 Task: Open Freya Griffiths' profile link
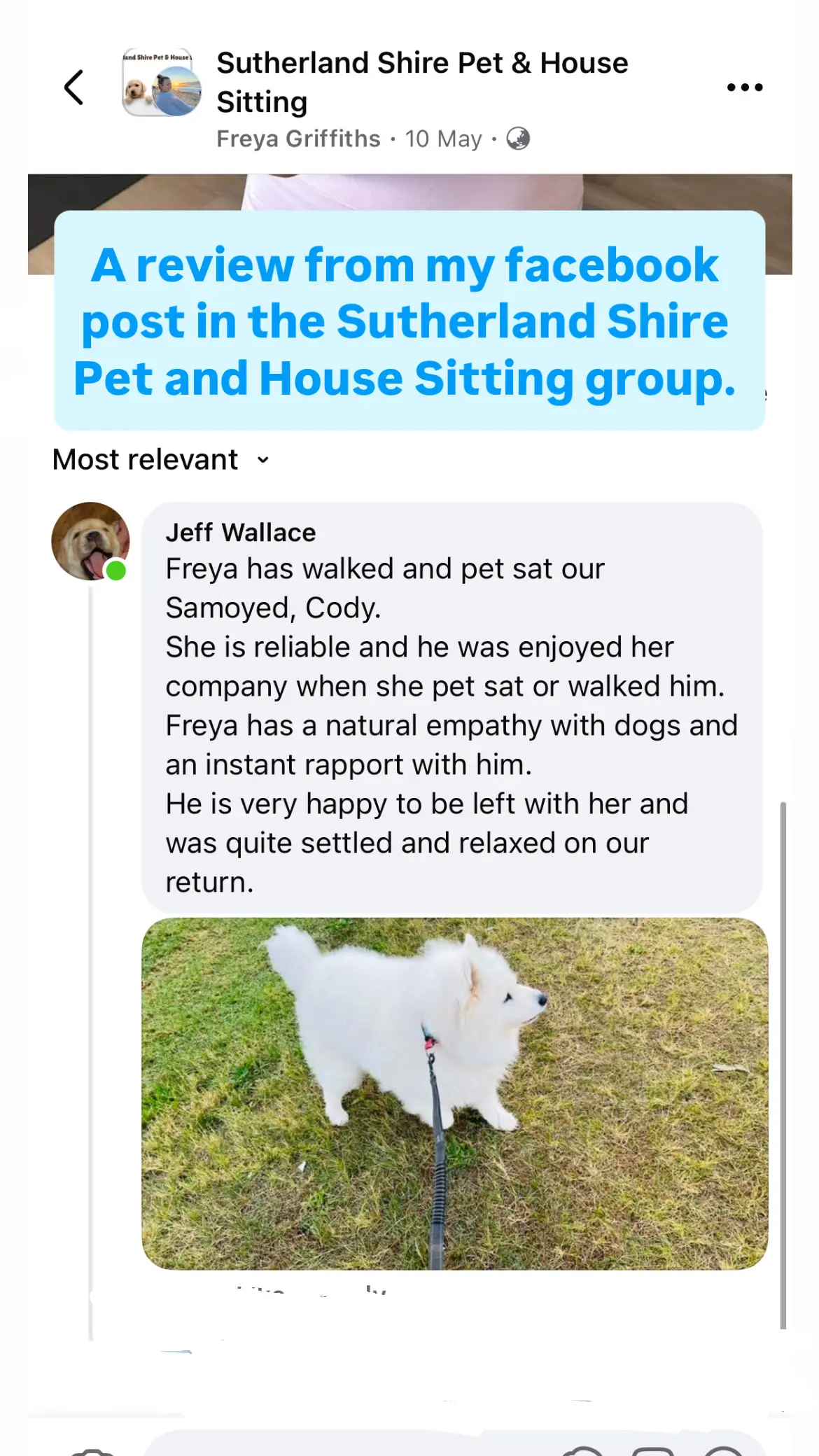pos(298,139)
